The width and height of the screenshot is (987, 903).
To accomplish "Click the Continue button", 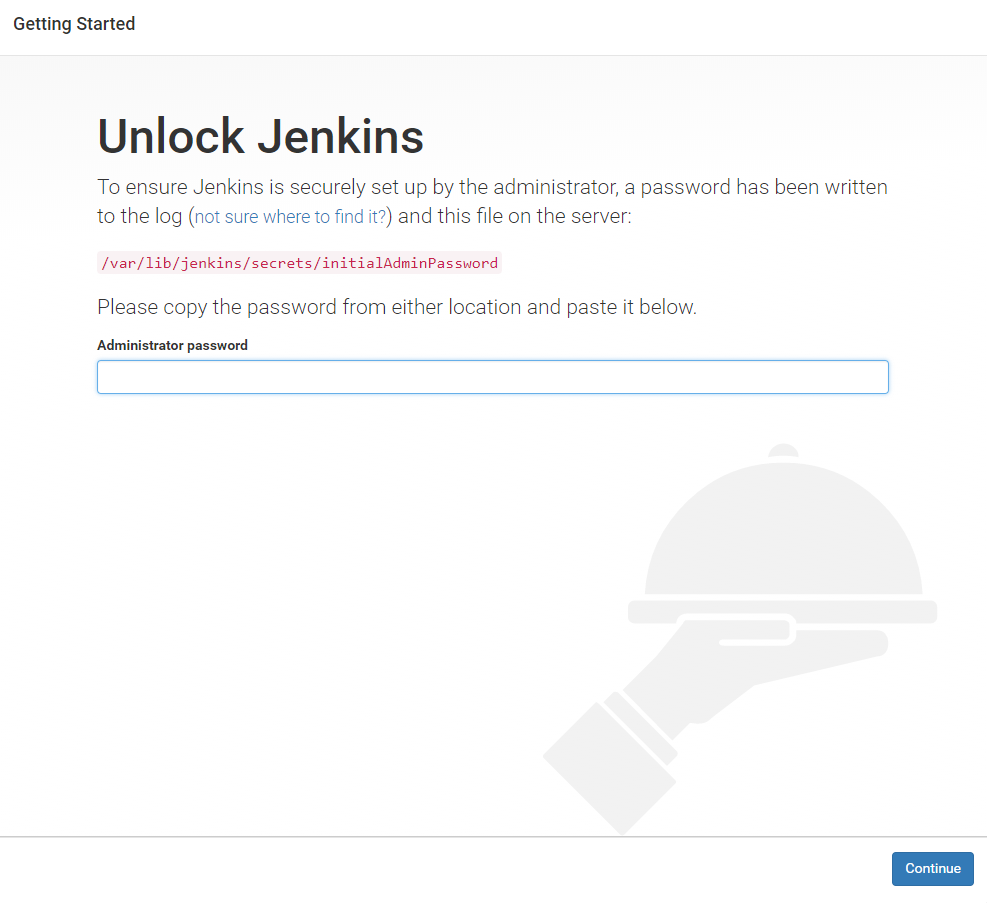I will coord(932,868).
